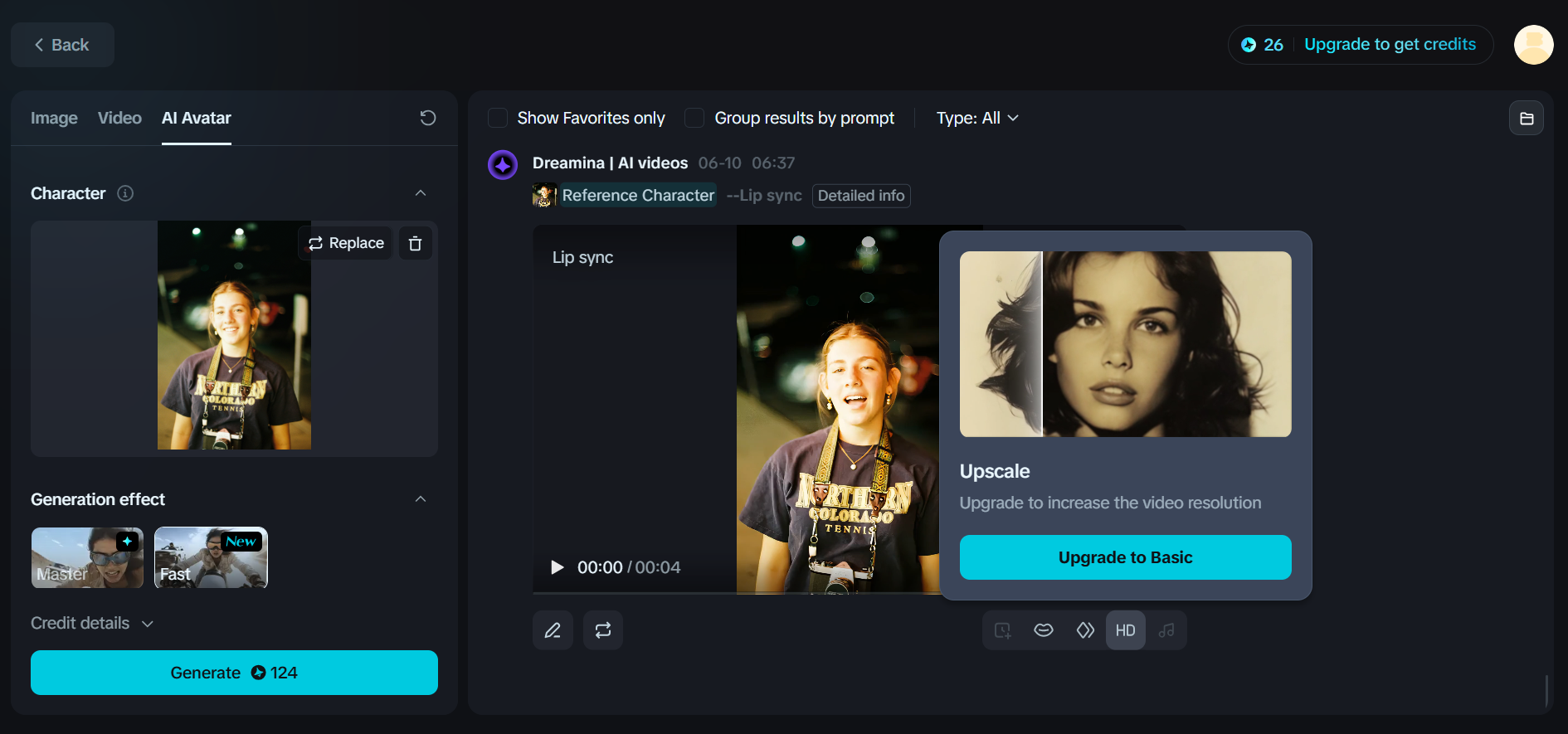Delete the character image with trash icon
Screen dimensions: 1568x734
point(416,243)
